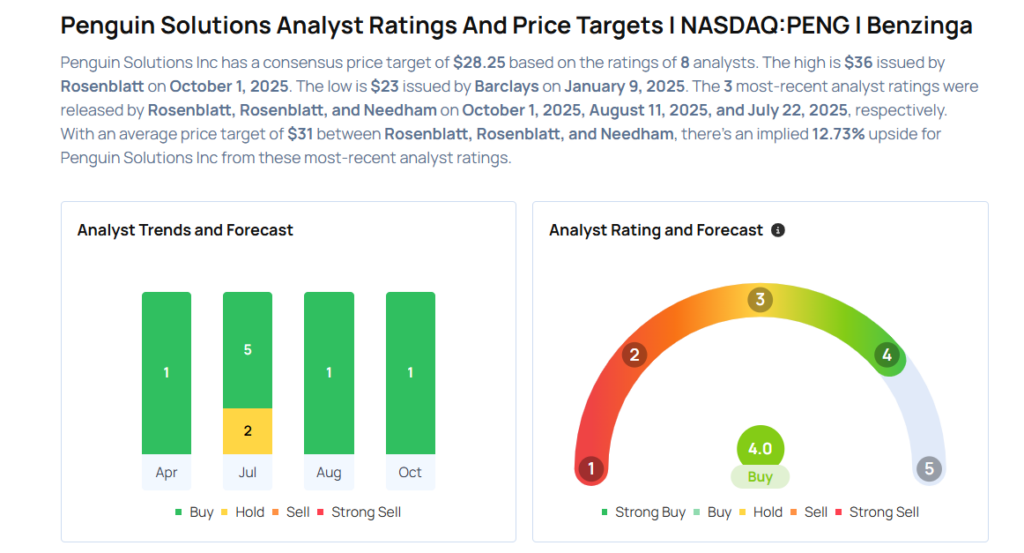Click the yellow Hold segment in July bar
The height and width of the screenshot is (553, 1024).
pos(247,431)
